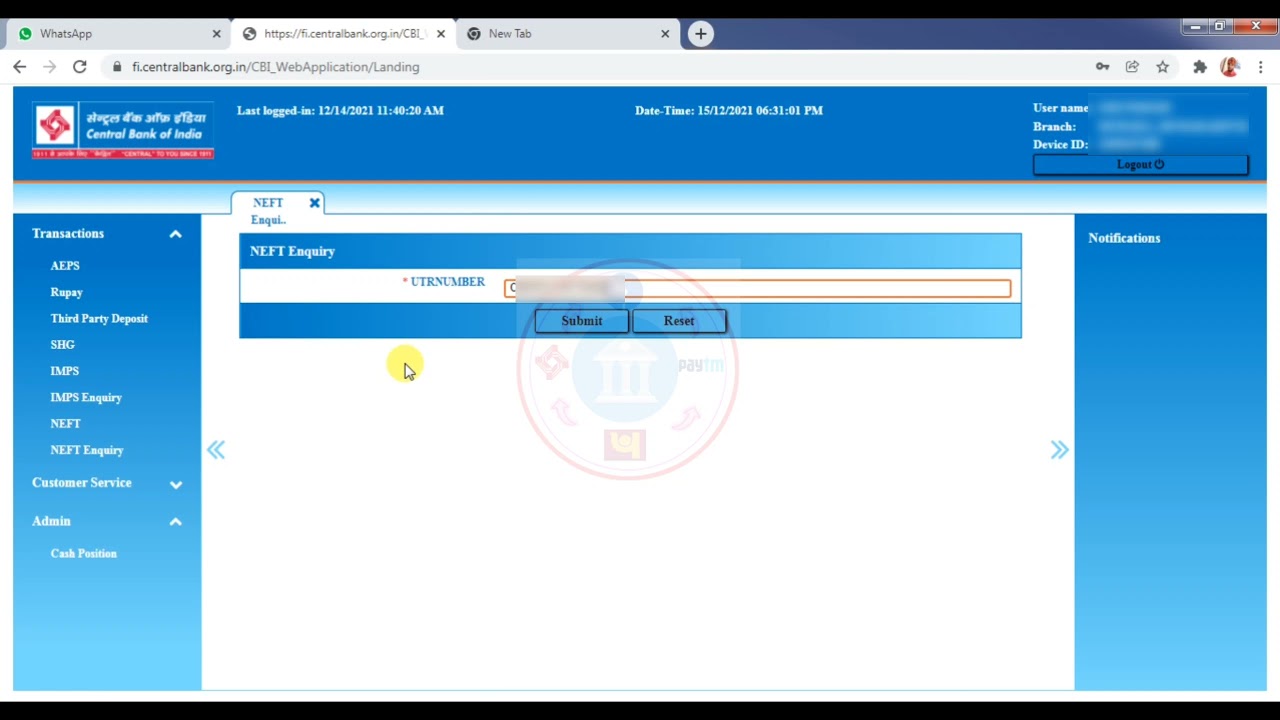Image resolution: width=1280 pixels, height=720 pixels.
Task: Close the centralbank.org.in browser tab
Action: pos(441,34)
